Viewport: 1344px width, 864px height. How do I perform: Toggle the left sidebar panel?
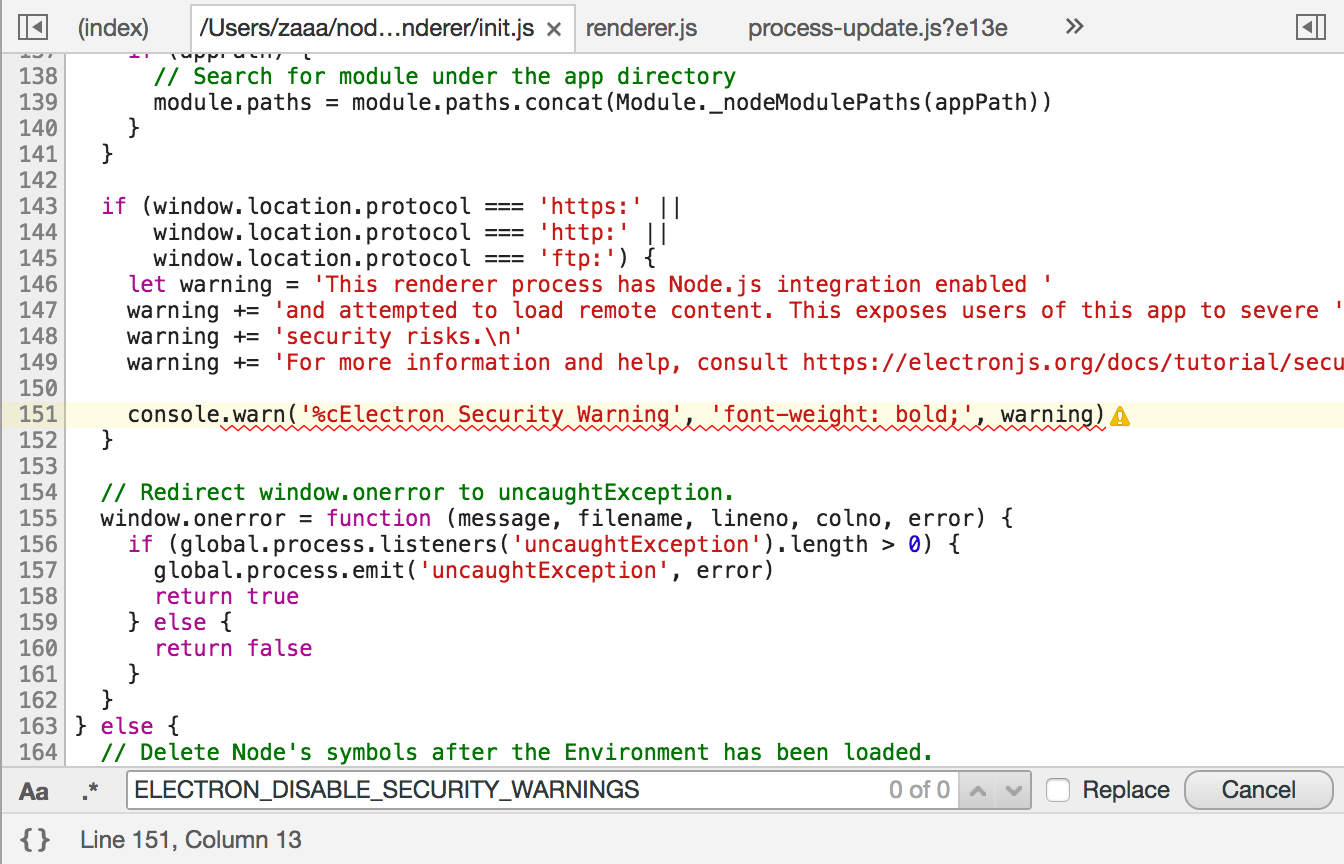pyautogui.click(x=31, y=27)
